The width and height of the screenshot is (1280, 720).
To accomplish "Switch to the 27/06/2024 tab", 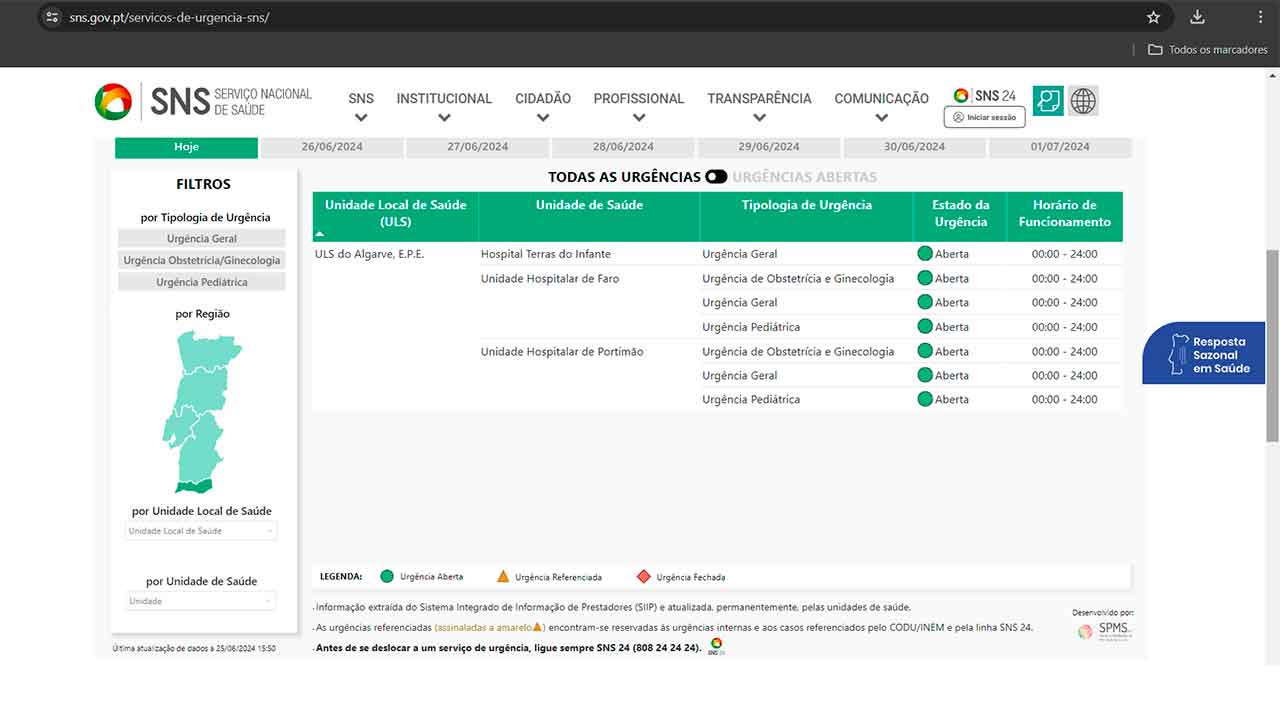I will tap(478, 147).
